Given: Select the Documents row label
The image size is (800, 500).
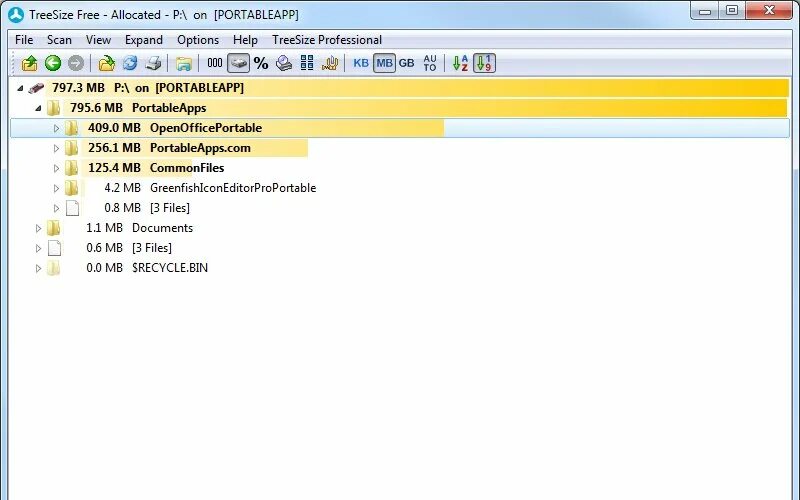Looking at the screenshot, I should click(162, 228).
